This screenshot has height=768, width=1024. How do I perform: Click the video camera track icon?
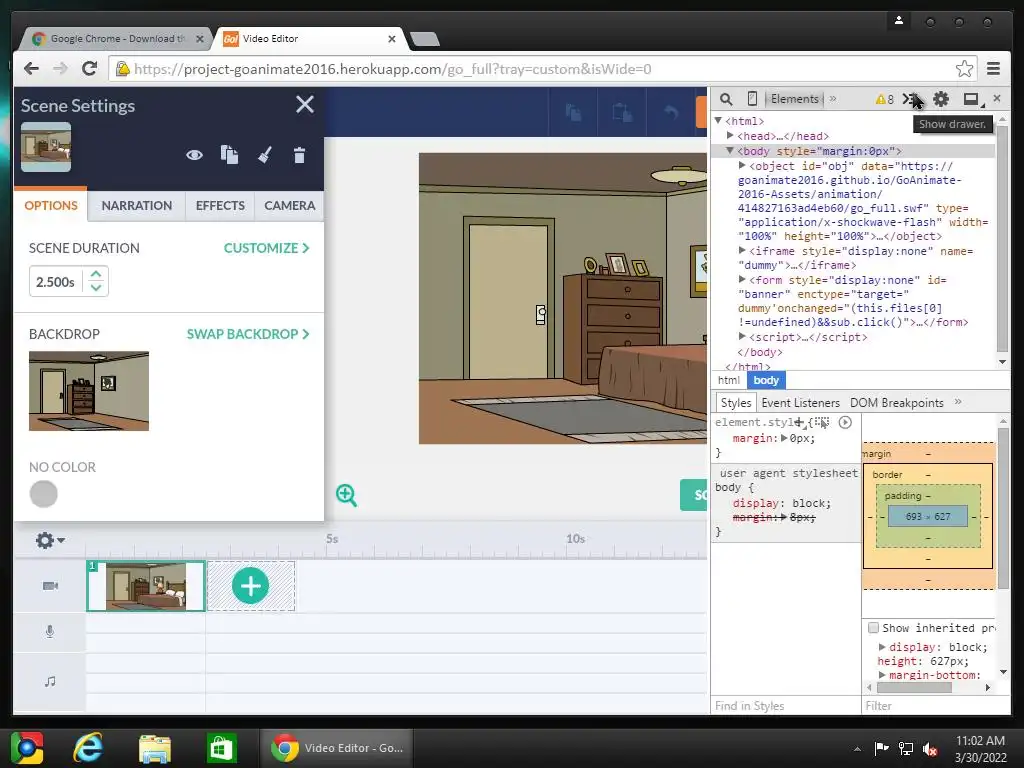50,586
